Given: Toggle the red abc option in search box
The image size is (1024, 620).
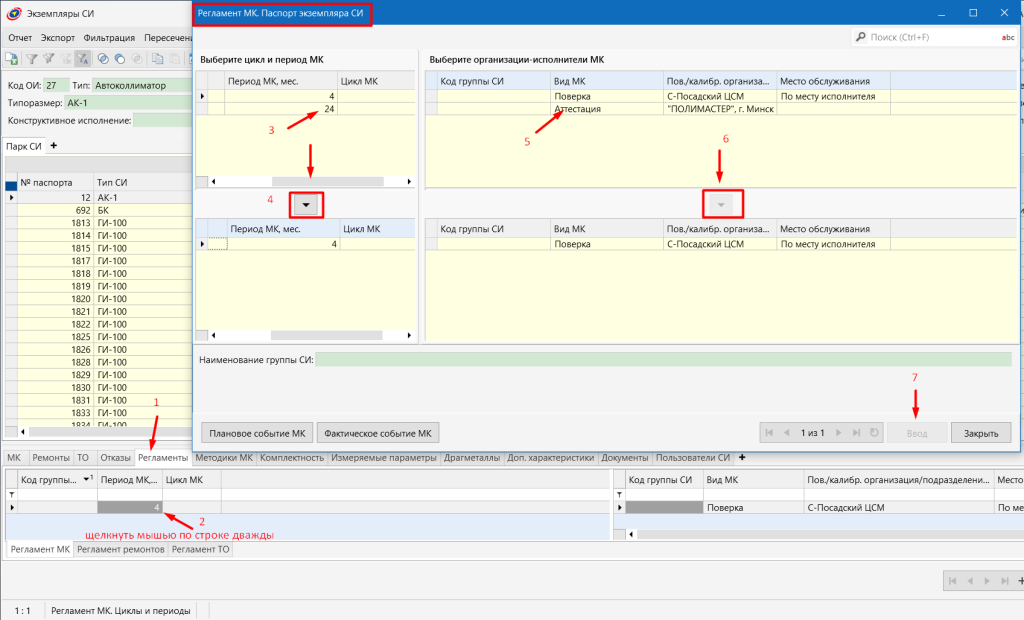Looking at the screenshot, I should pos(1008,37).
